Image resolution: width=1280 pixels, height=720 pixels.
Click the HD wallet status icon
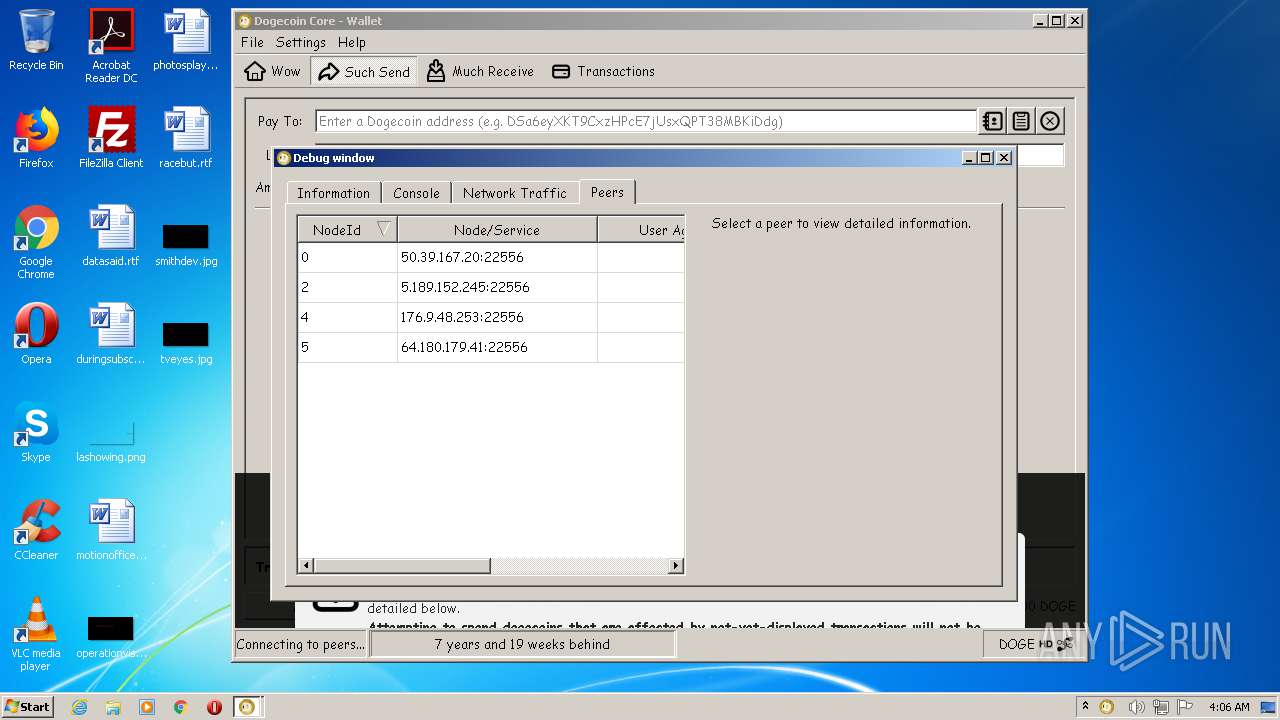[x=1046, y=644]
